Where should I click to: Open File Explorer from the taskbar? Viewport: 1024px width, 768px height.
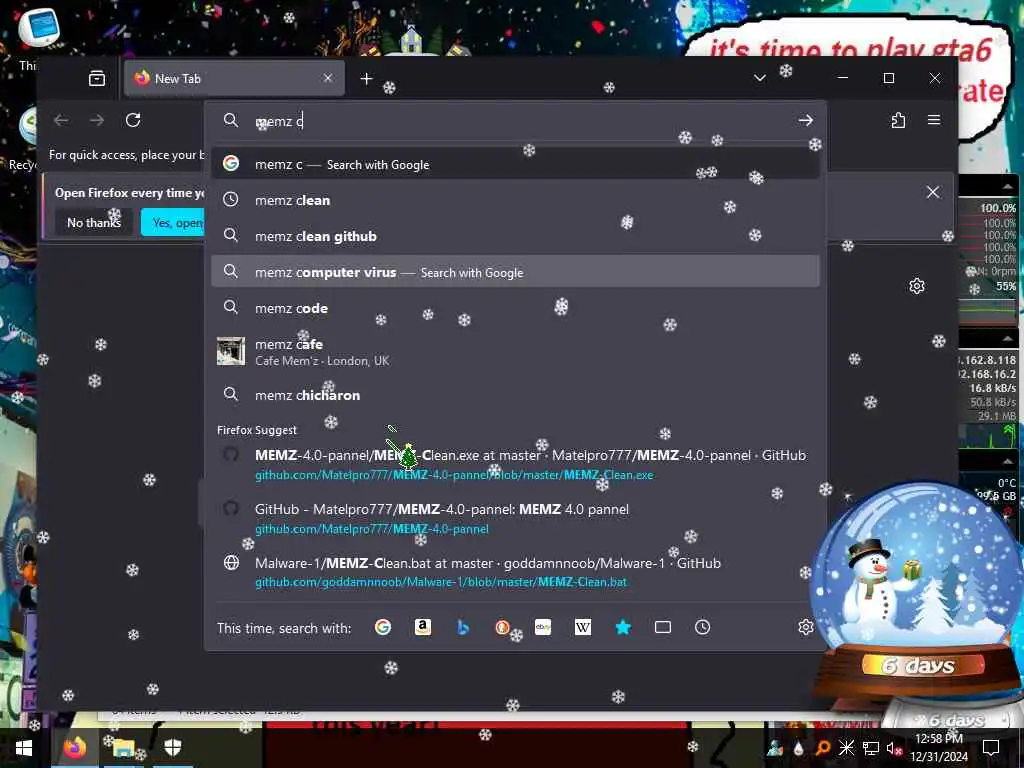(x=123, y=748)
